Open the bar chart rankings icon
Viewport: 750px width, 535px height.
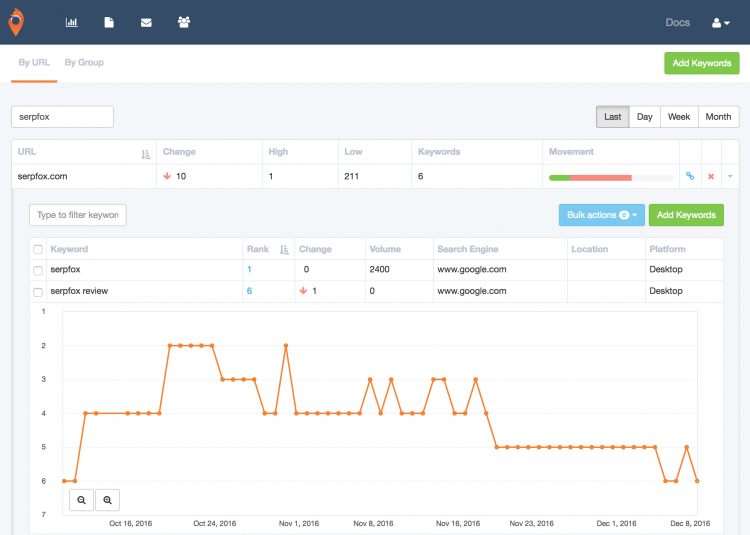72,22
